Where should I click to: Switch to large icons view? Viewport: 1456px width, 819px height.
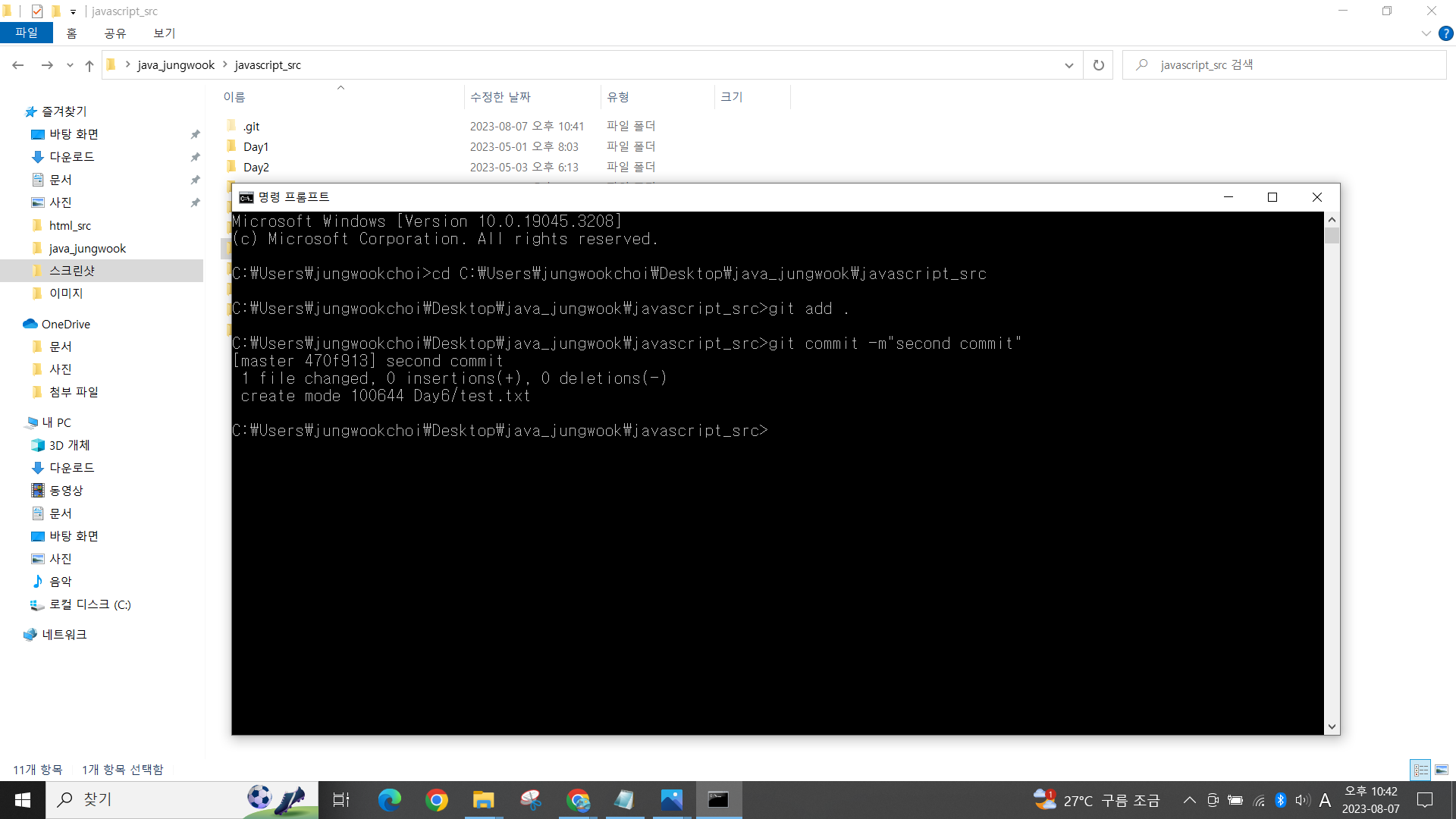pos(1442,770)
